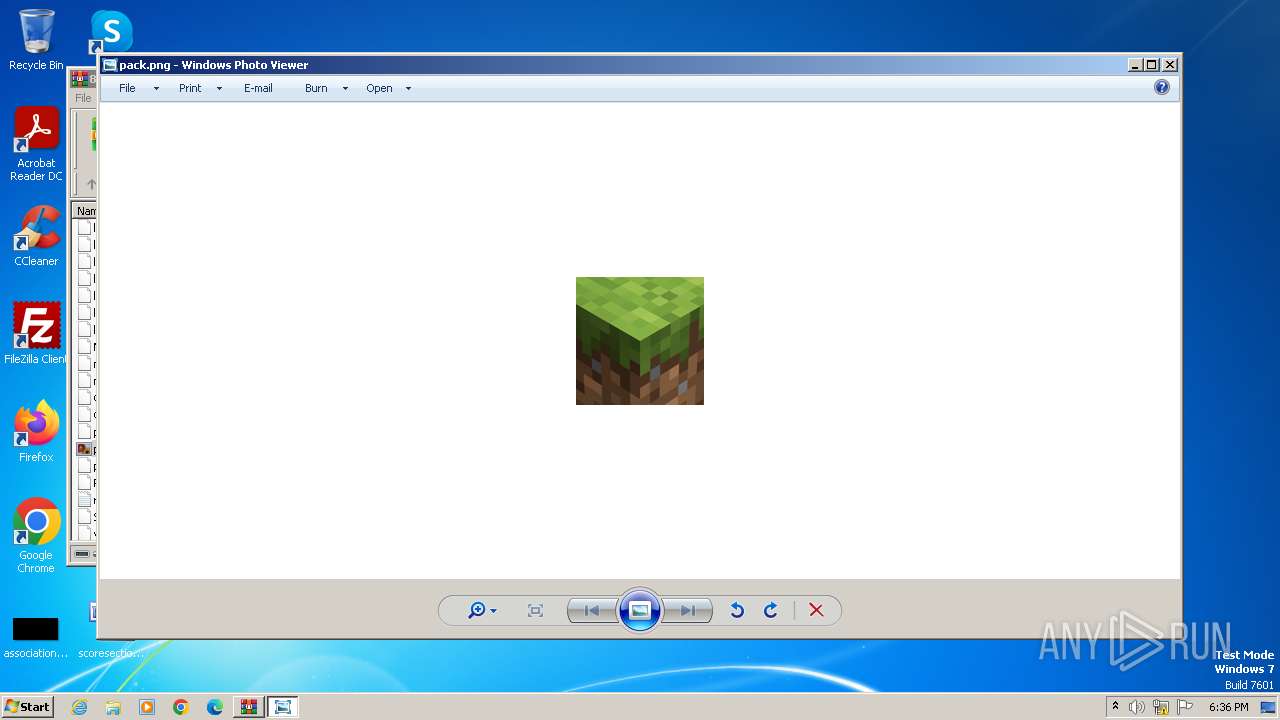This screenshot has width=1280, height=720.
Task: Show hidden tray icons arrow
Action: tap(1115, 706)
